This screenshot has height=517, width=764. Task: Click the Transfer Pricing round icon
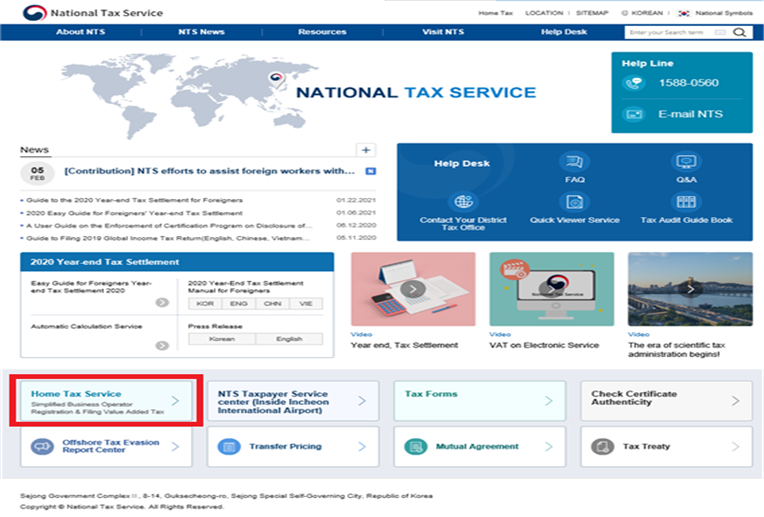pos(229,446)
